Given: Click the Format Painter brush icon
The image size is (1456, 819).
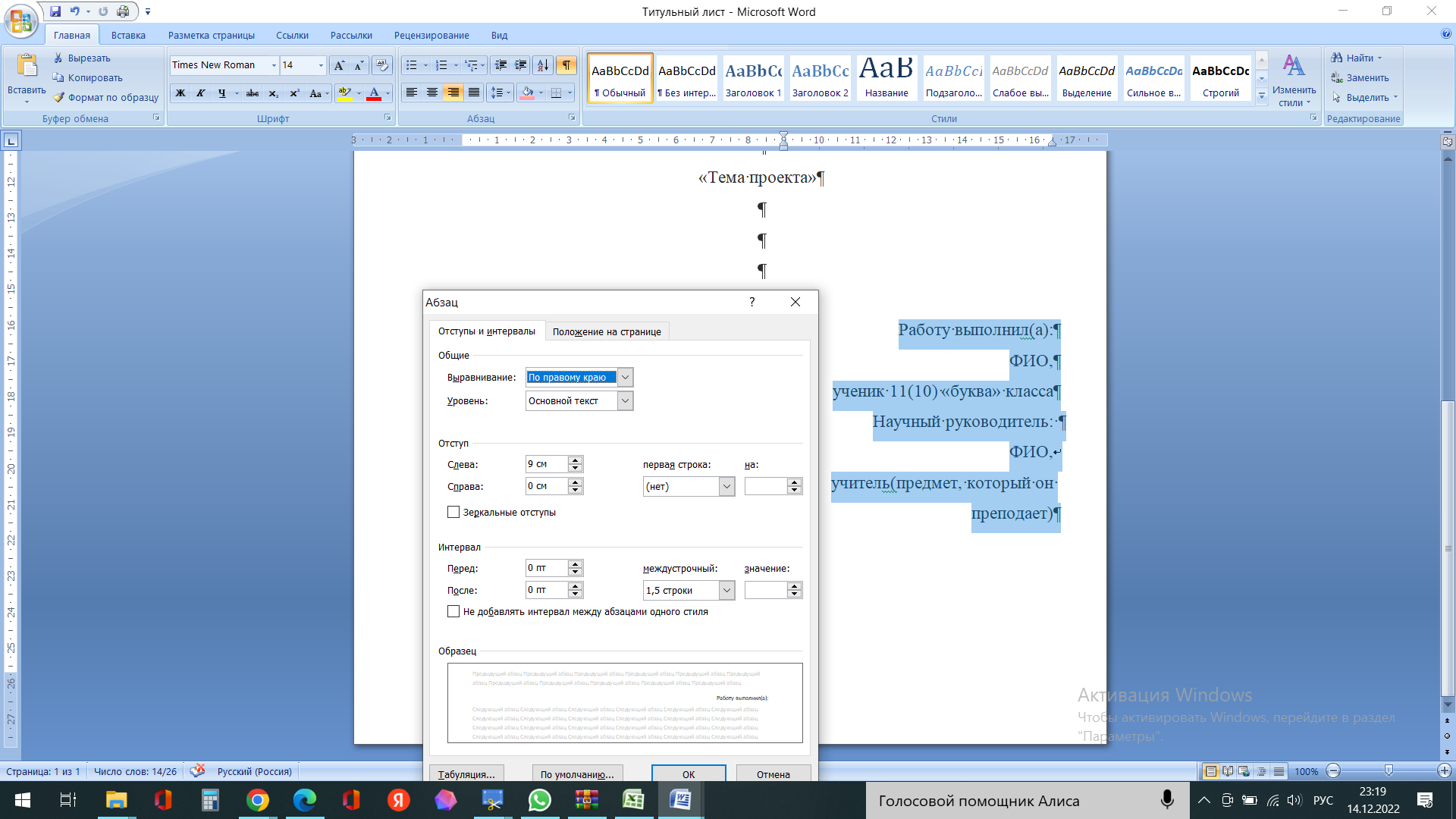Looking at the screenshot, I should click(x=58, y=97).
